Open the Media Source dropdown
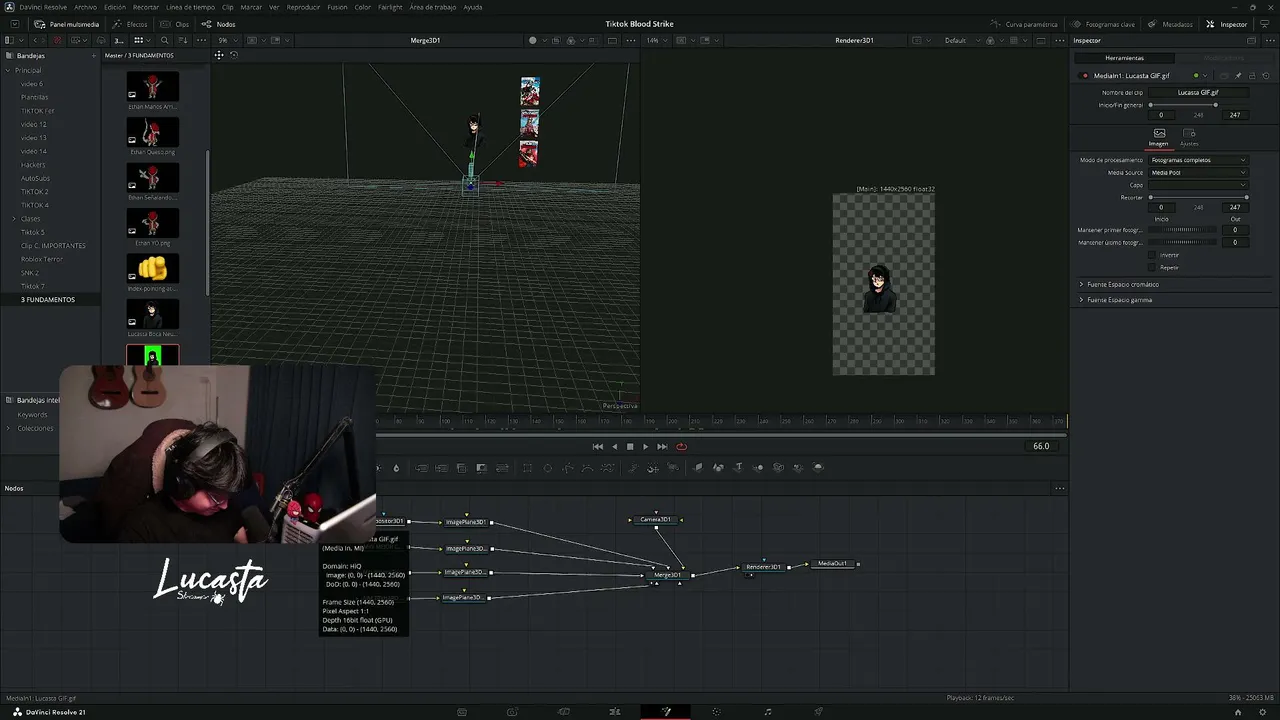 pos(1198,173)
